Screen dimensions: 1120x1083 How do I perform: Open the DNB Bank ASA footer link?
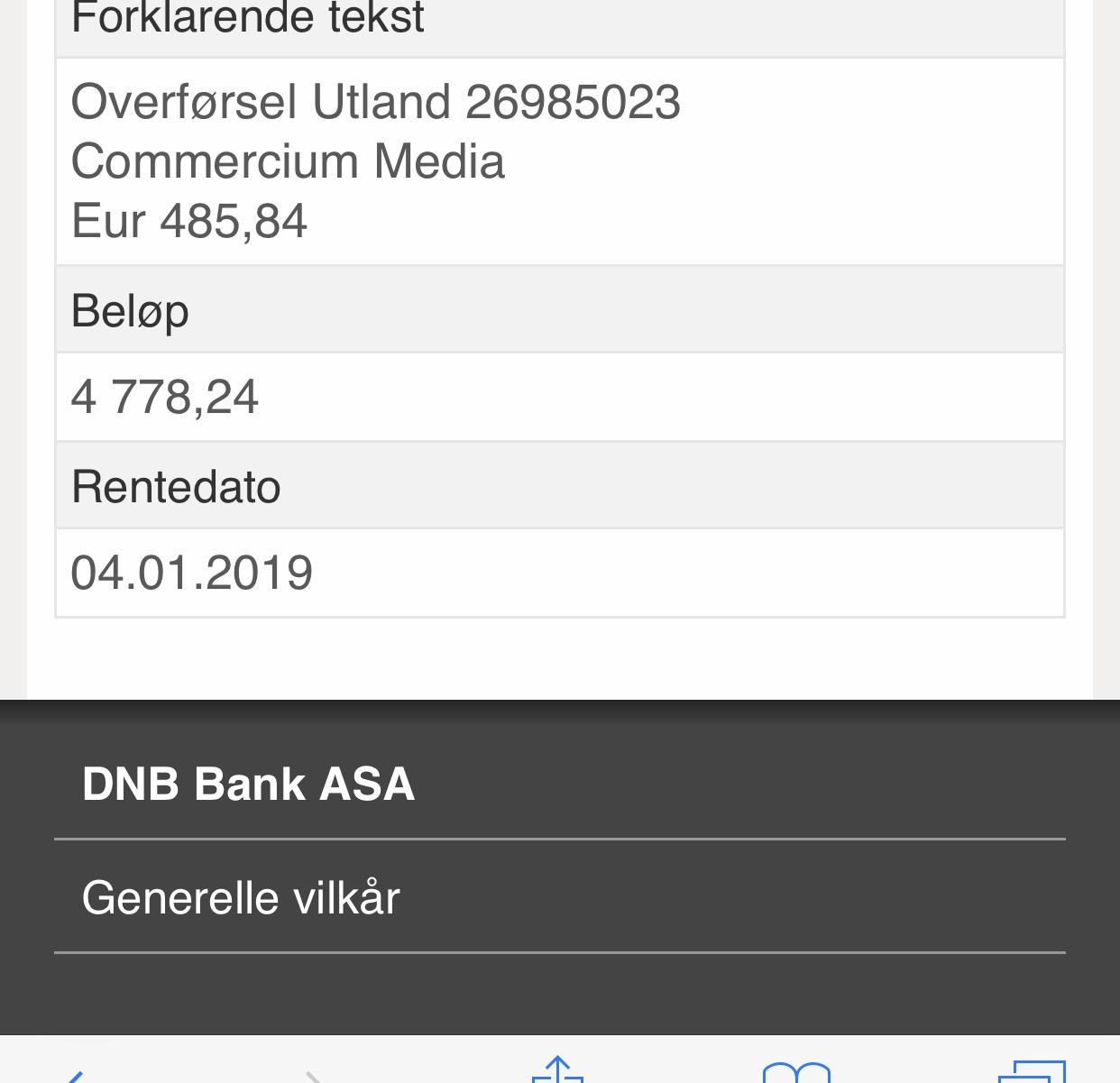coord(248,784)
